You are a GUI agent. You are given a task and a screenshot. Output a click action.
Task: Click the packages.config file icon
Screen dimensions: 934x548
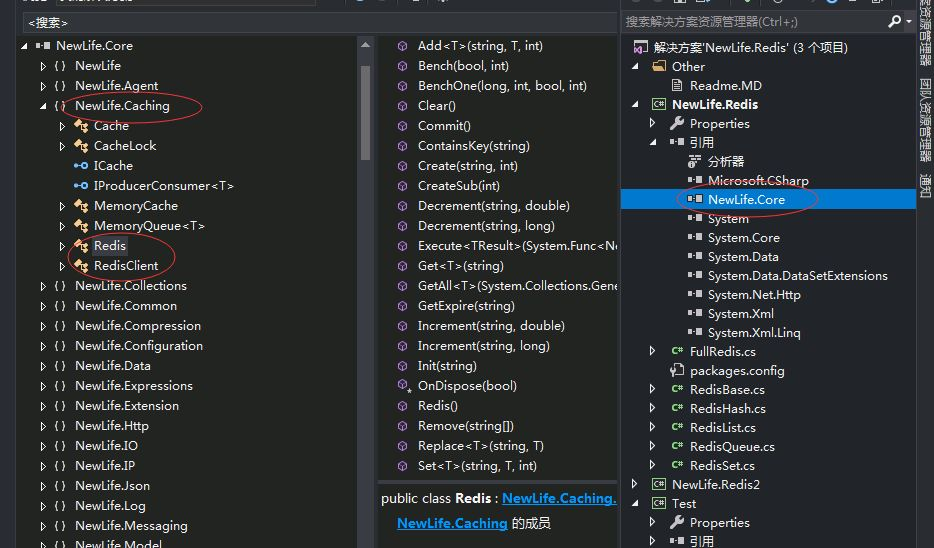pyautogui.click(x=677, y=370)
